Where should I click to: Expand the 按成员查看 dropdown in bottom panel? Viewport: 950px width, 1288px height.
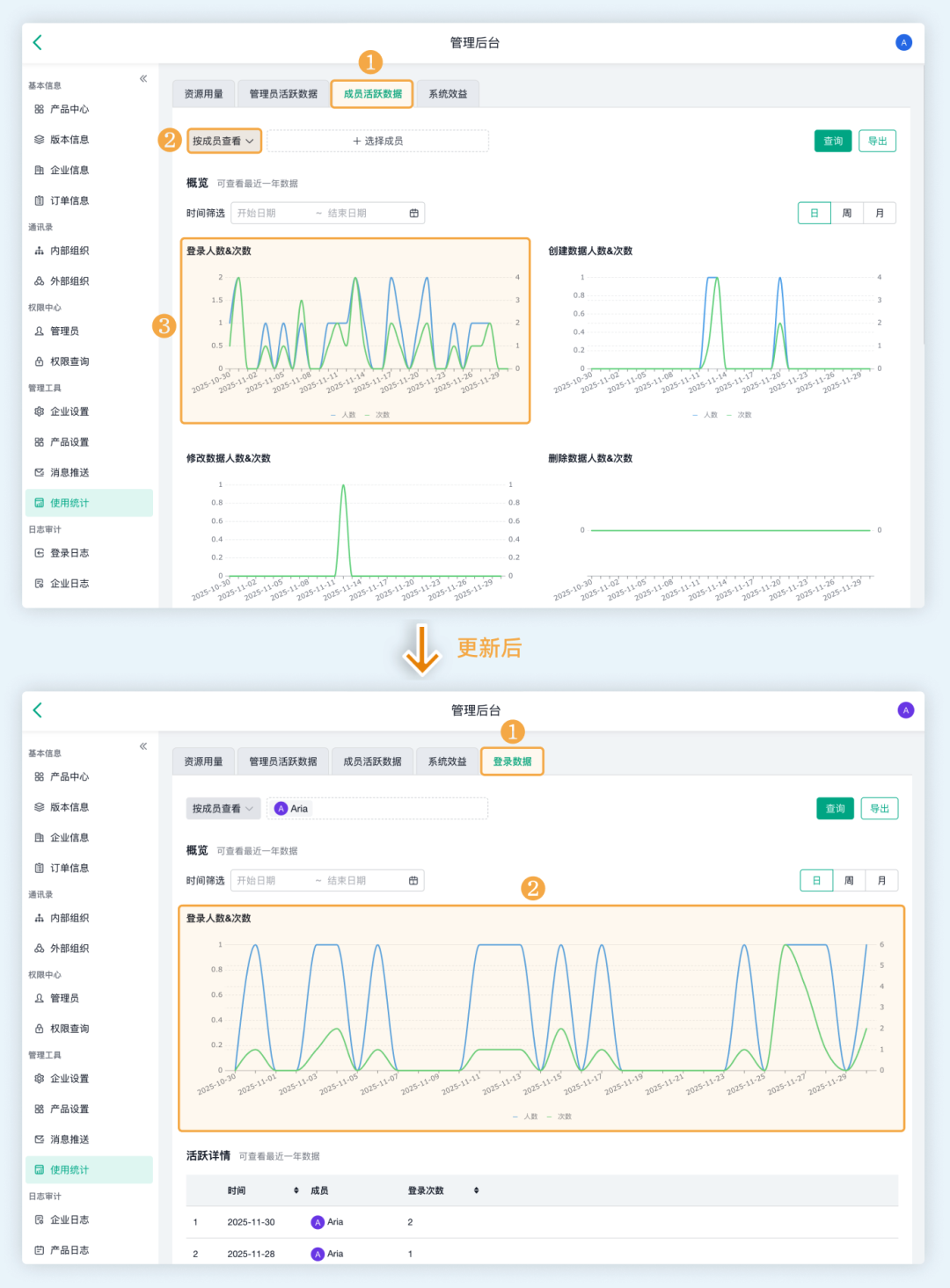[223, 809]
